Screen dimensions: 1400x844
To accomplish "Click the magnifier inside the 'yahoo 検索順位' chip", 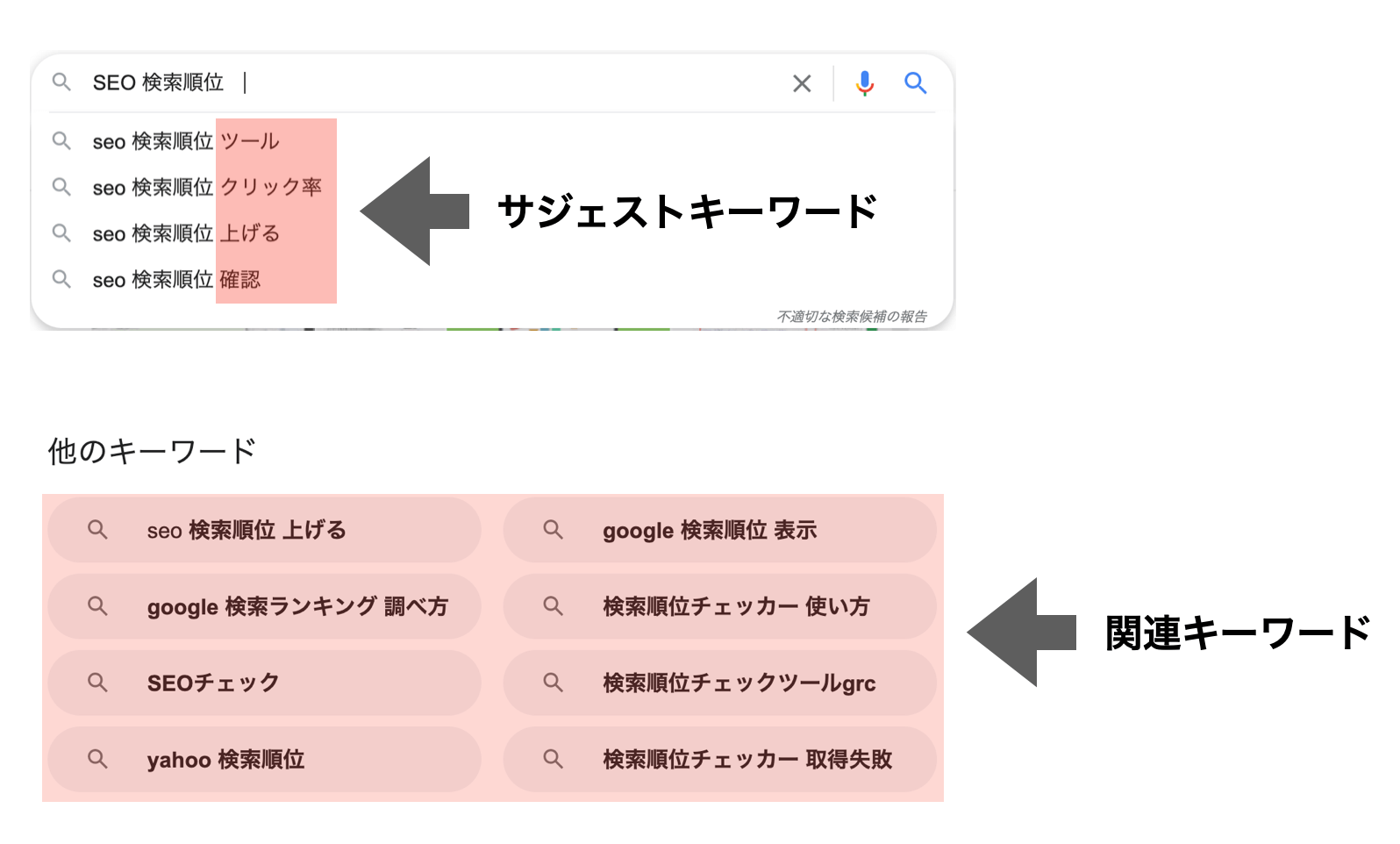I will click(97, 760).
